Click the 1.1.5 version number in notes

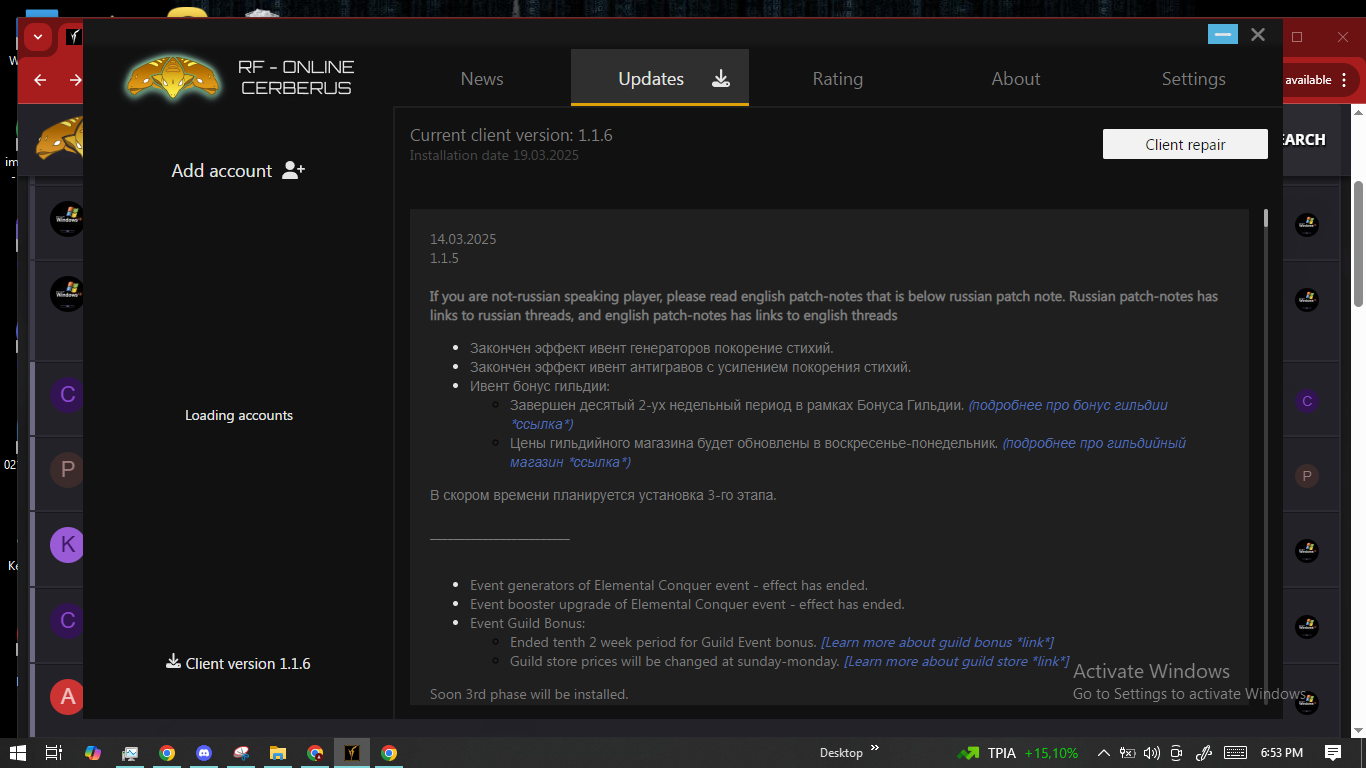click(x=444, y=258)
